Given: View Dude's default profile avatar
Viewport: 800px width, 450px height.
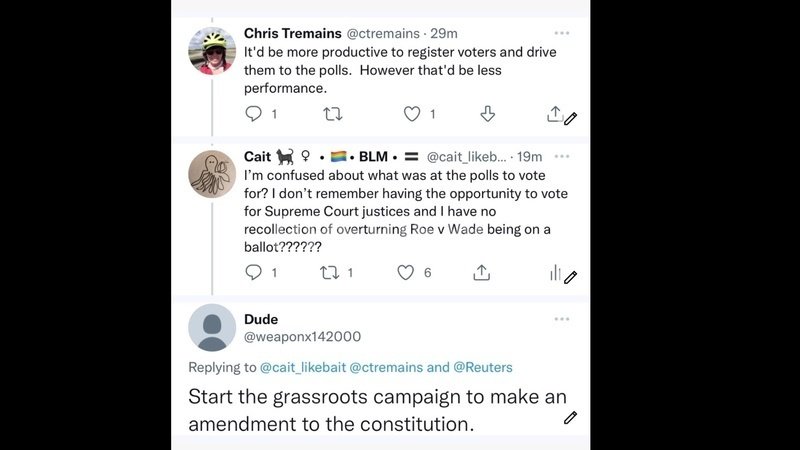Looking at the screenshot, I should coord(213,328).
